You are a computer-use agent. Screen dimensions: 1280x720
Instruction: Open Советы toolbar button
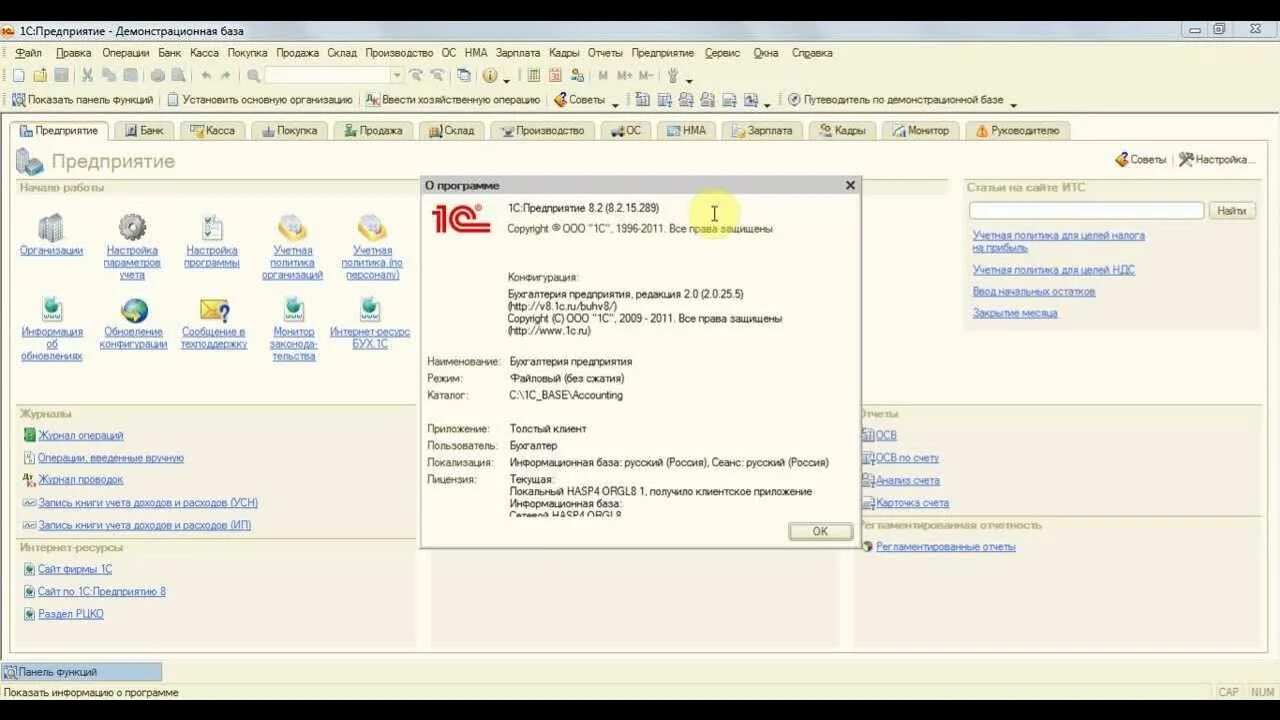[579, 100]
